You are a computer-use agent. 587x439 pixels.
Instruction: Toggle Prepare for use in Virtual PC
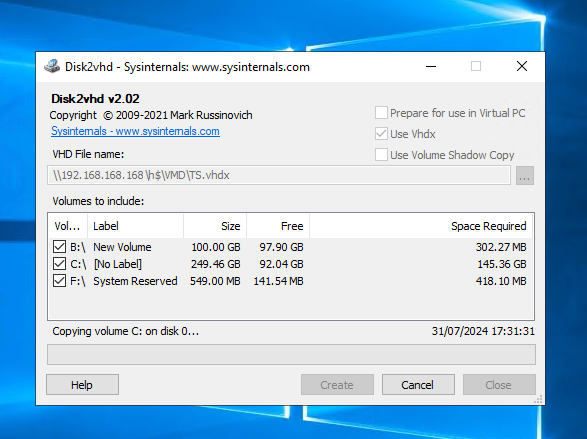(381, 113)
